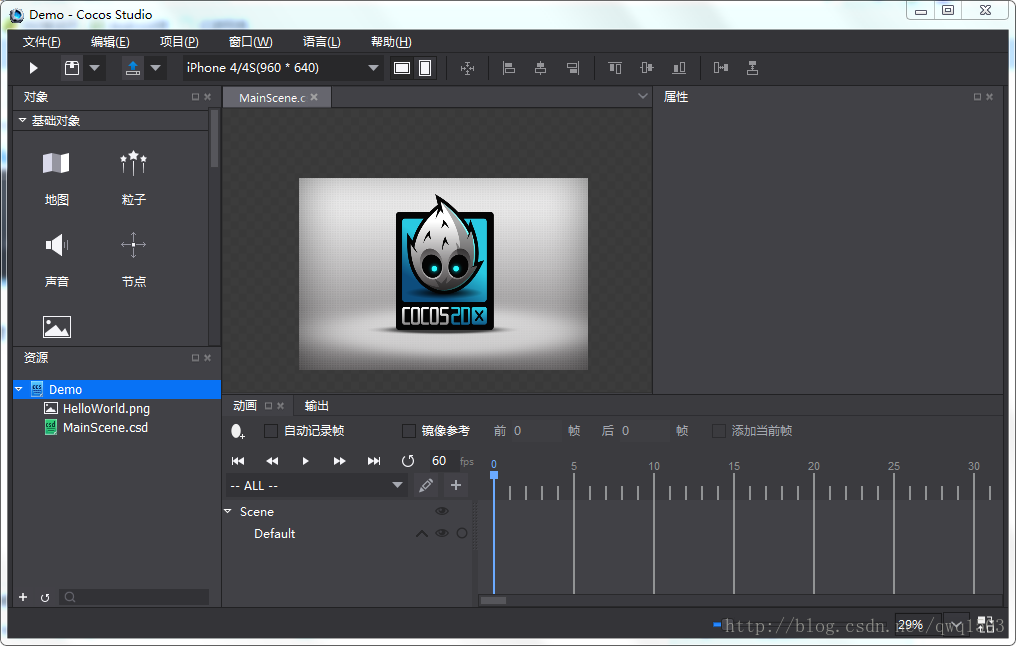Select the 地图 map object

[56, 178]
